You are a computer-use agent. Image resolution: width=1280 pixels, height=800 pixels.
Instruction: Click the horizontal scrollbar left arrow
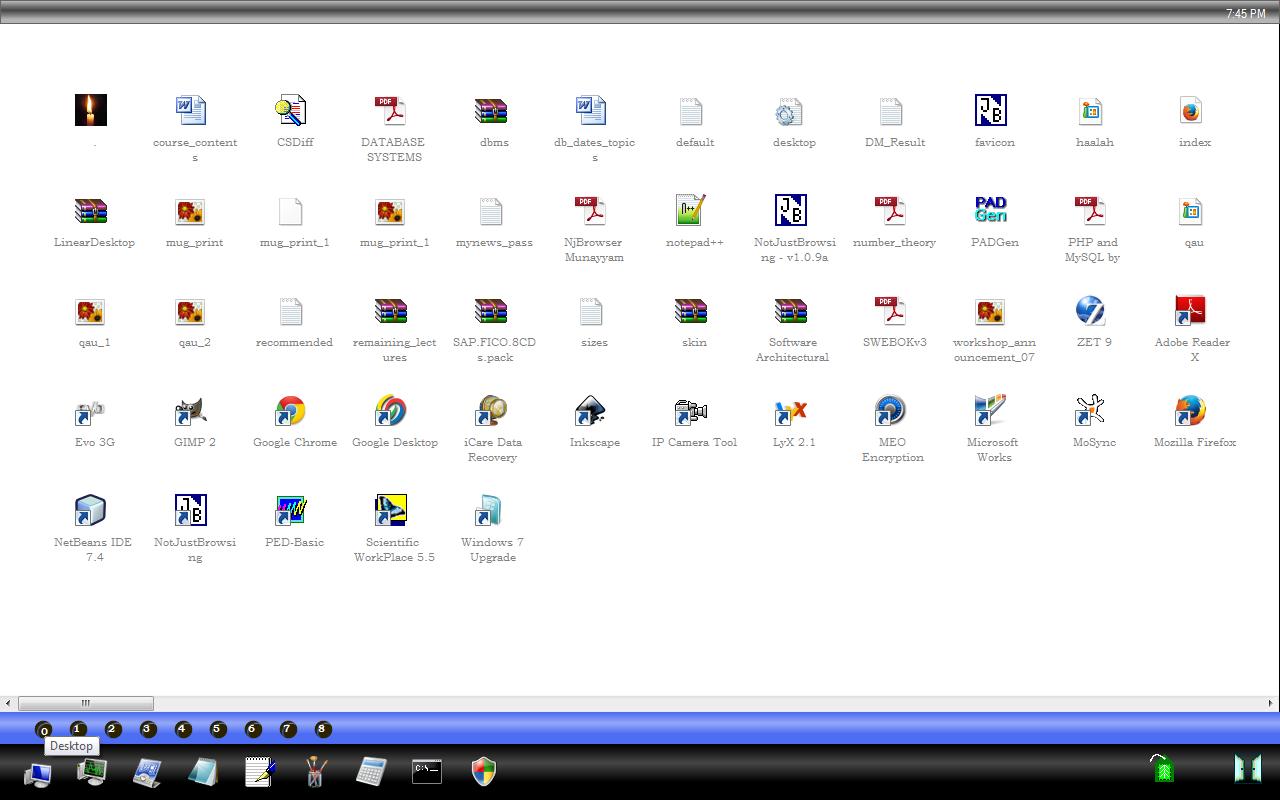click(8, 703)
